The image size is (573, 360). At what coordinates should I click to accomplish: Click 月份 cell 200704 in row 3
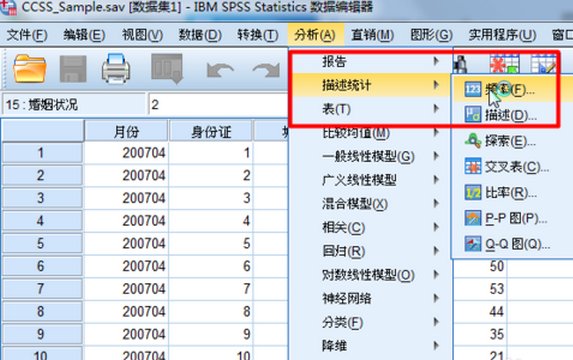(126, 198)
